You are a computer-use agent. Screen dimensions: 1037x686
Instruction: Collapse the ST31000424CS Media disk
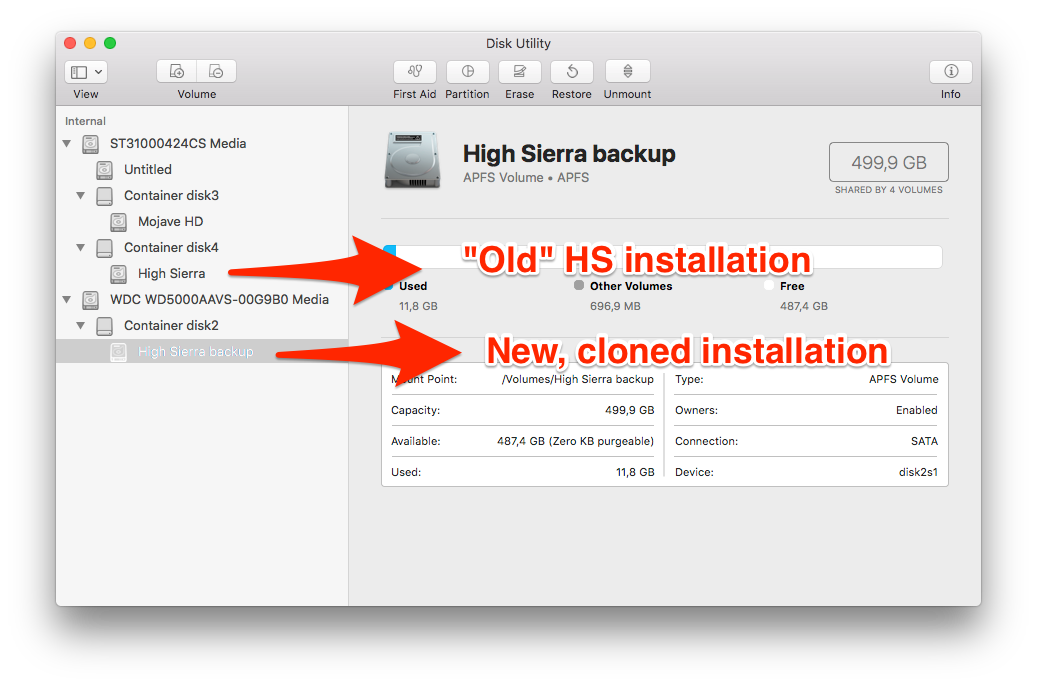[x=67, y=144]
